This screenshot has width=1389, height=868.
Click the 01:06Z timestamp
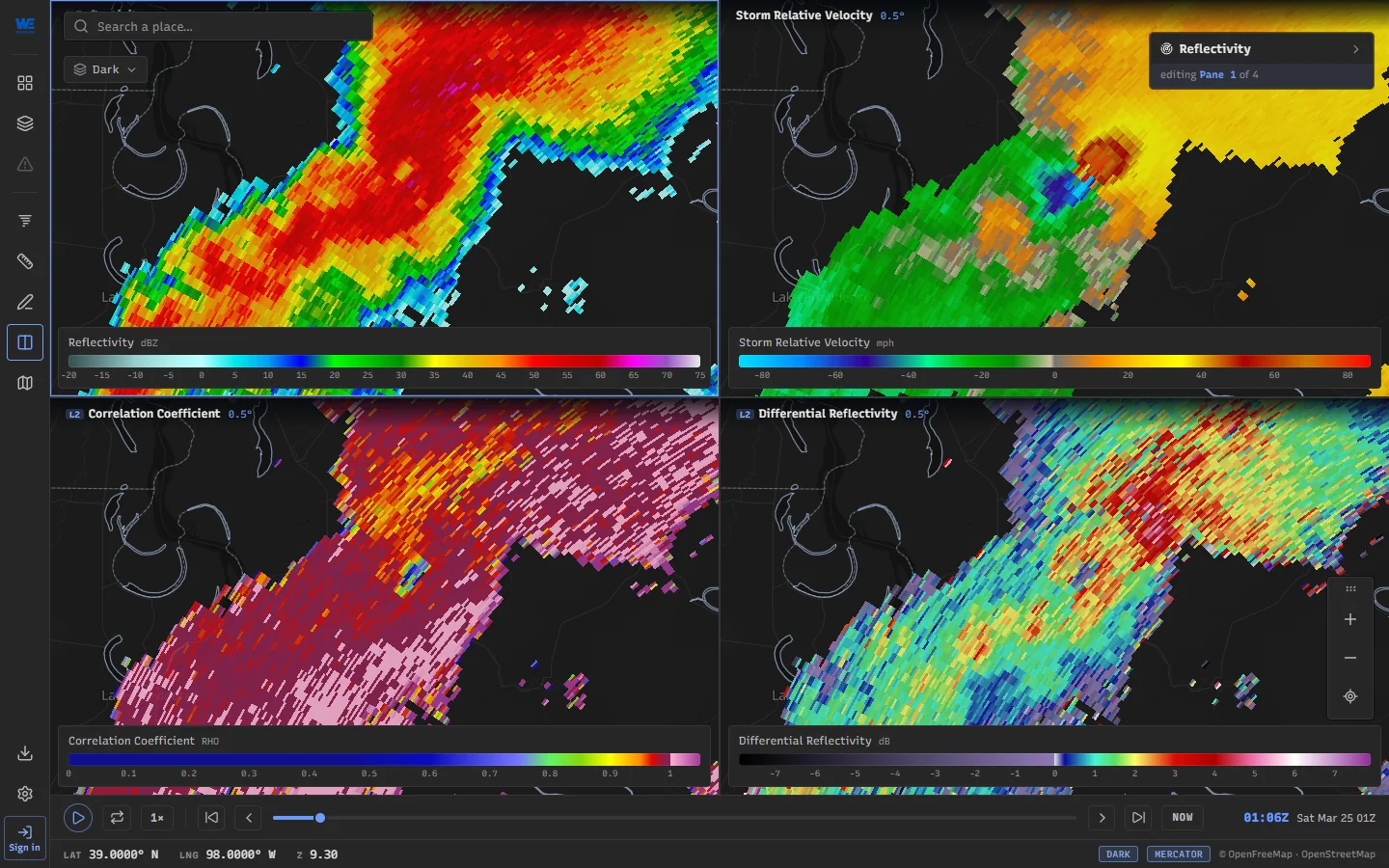coord(1266,818)
